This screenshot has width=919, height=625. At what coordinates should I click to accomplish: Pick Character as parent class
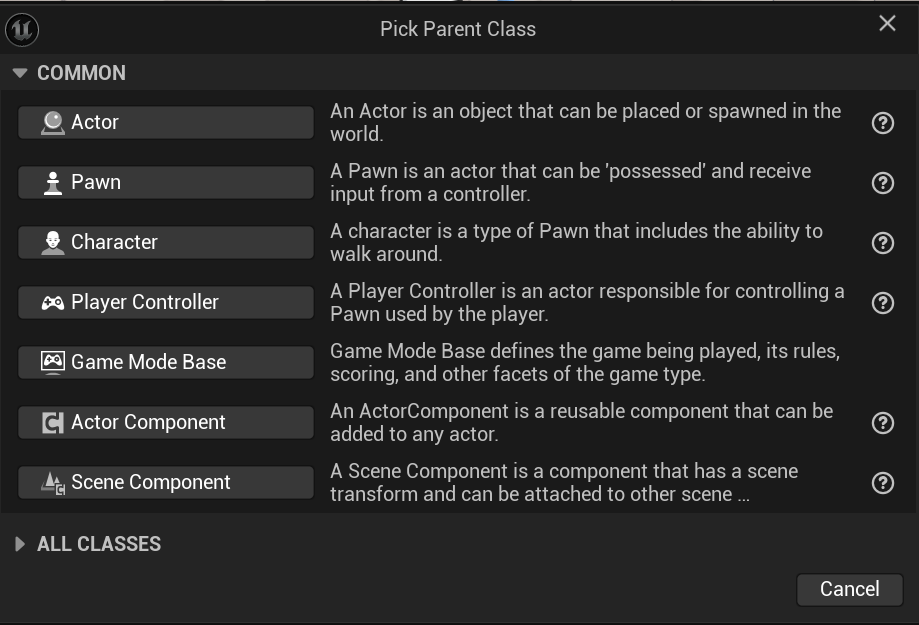(x=166, y=242)
